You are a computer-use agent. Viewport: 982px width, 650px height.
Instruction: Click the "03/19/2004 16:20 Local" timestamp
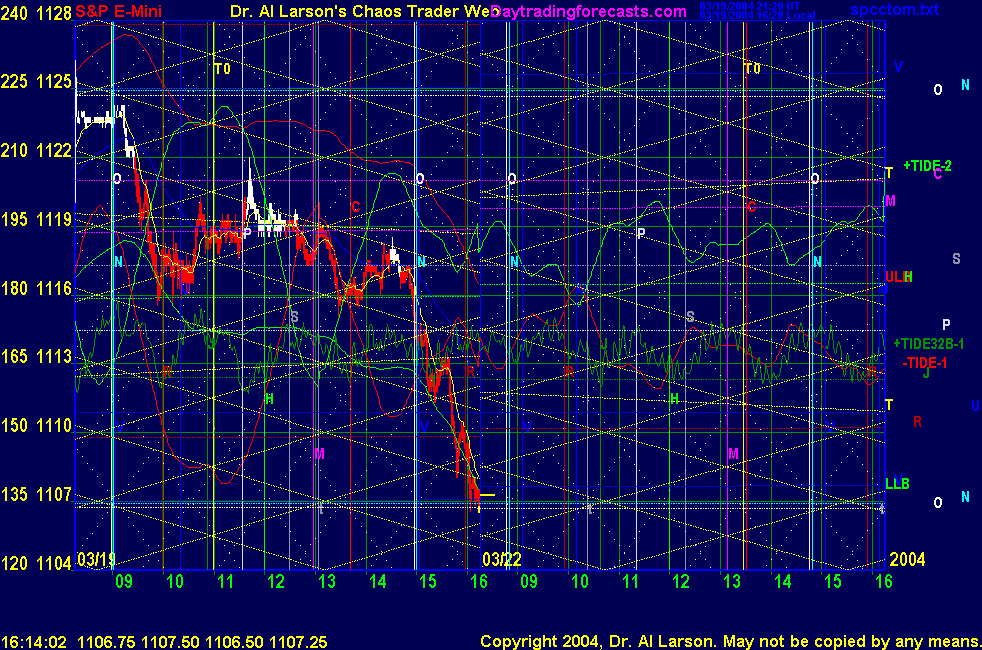[x=758, y=15]
